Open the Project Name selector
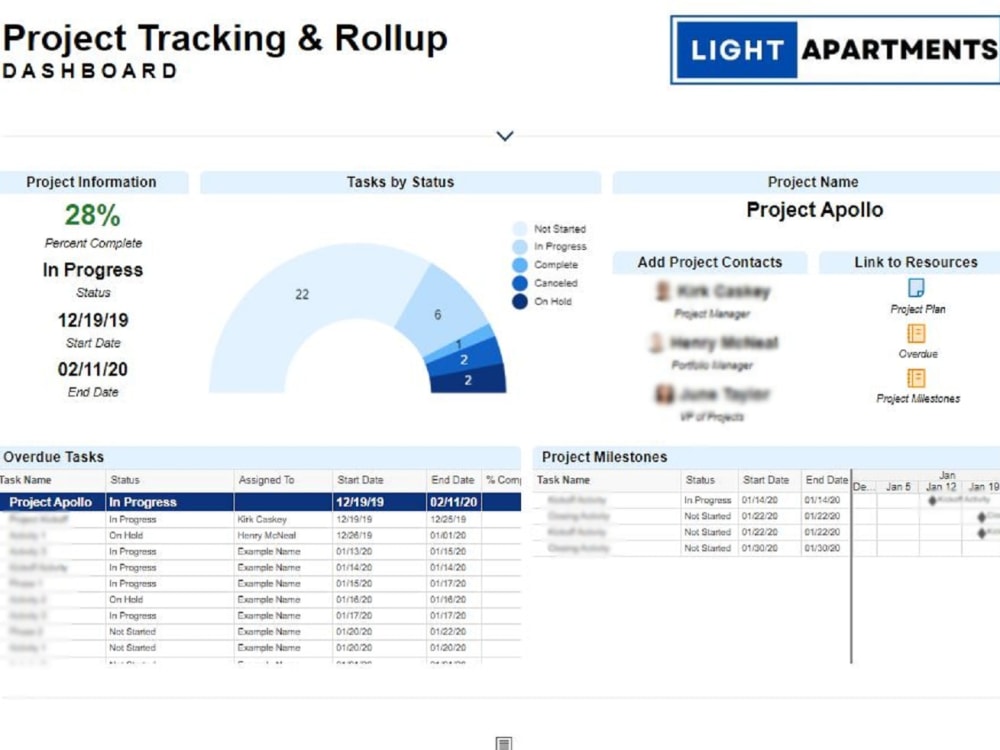Viewport: 1000px width, 750px height. pos(813,182)
